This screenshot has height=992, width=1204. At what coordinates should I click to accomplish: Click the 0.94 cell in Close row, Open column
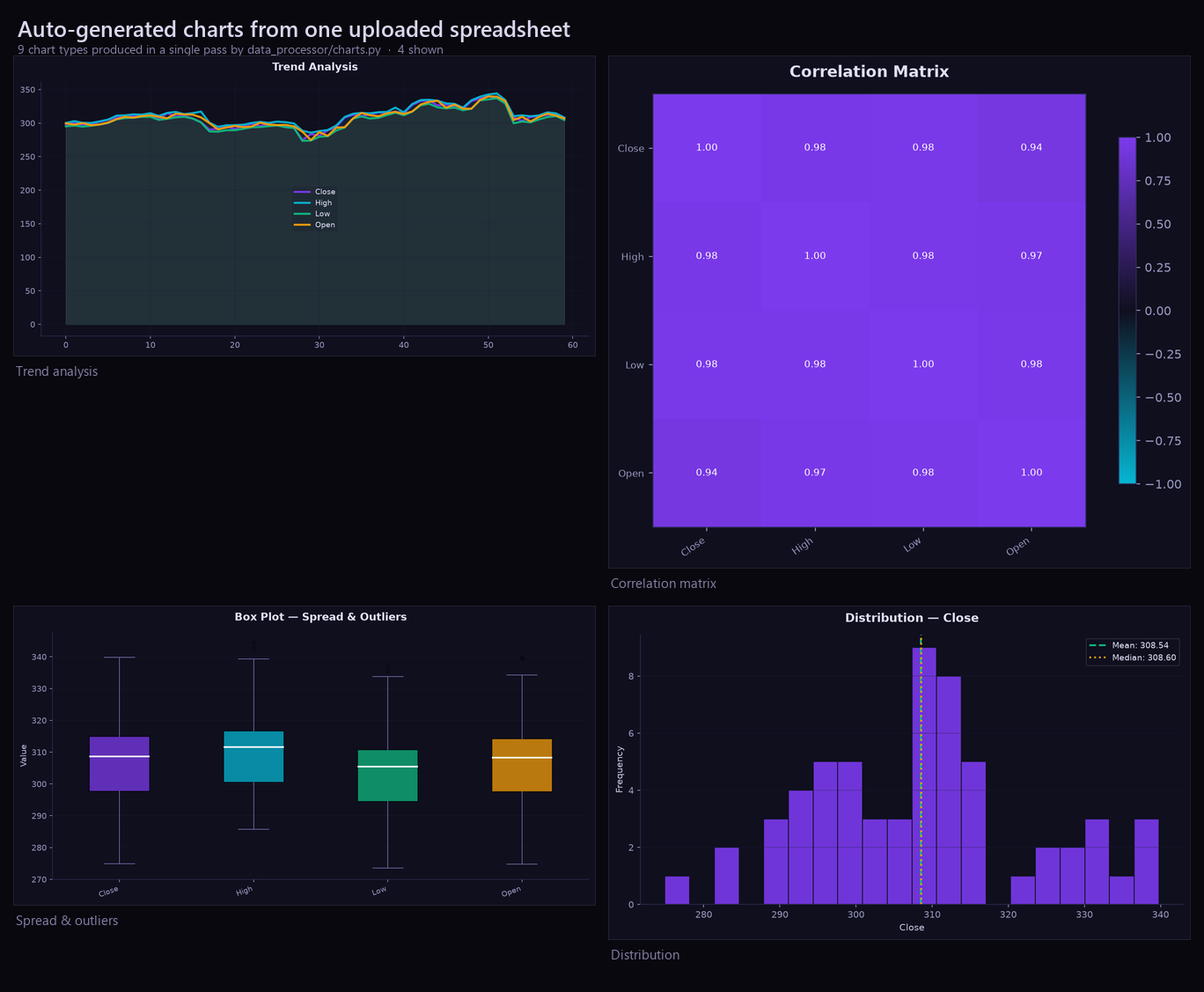point(1031,148)
